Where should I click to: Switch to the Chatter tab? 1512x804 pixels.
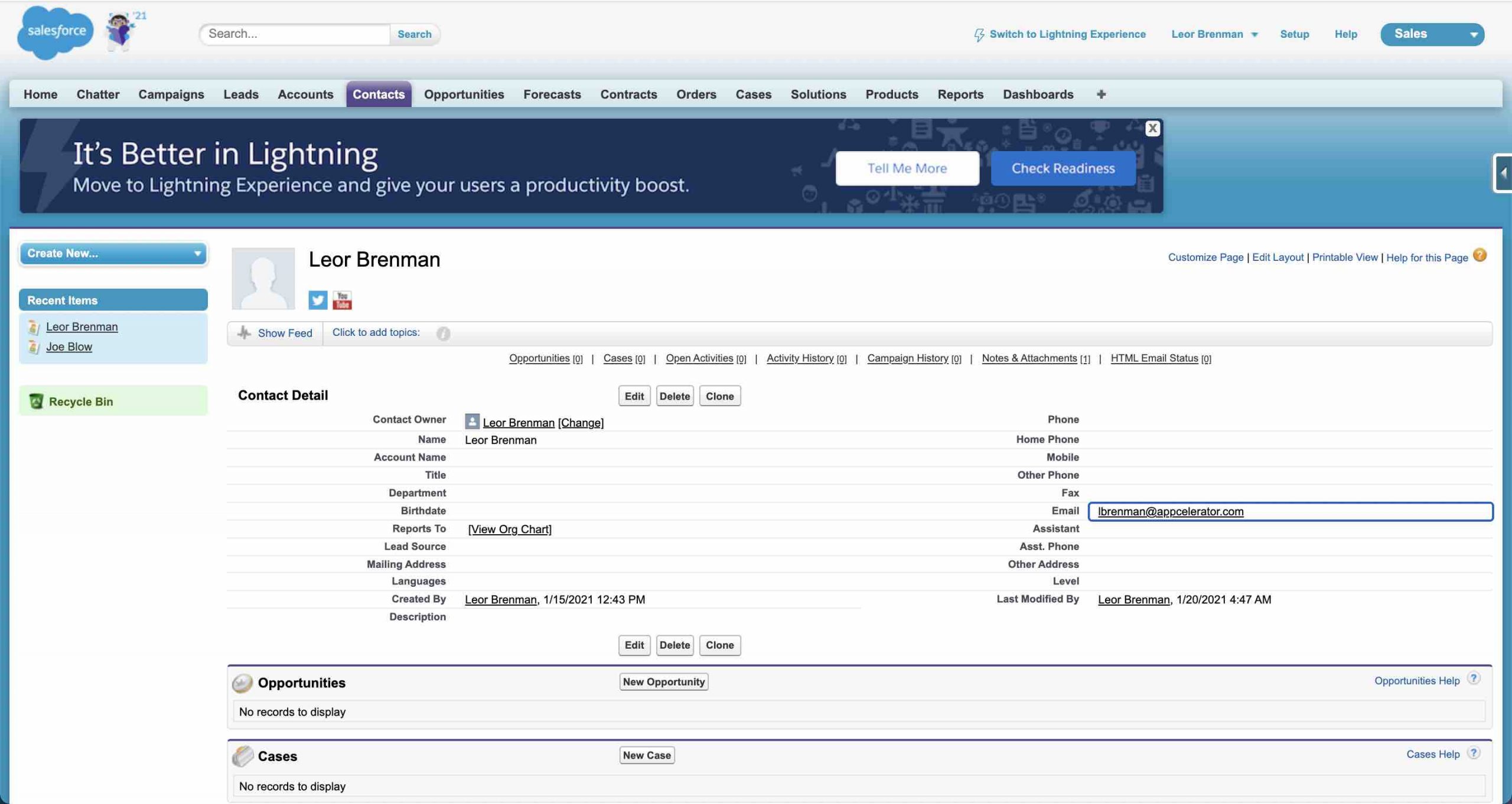click(98, 94)
